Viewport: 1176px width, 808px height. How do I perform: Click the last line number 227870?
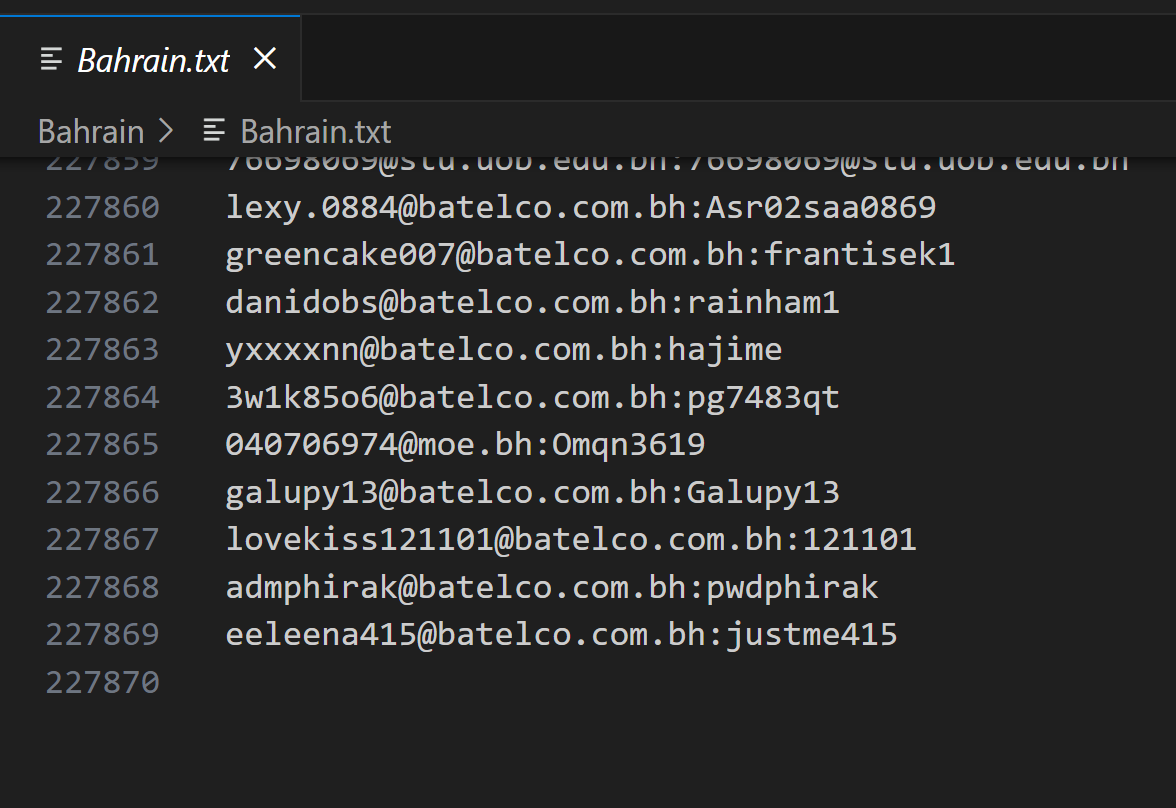click(x=103, y=683)
